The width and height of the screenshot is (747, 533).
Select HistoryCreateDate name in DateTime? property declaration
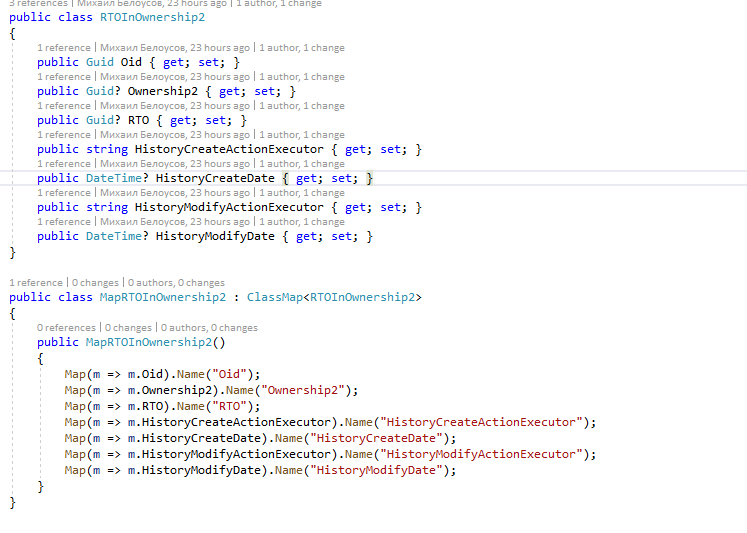coord(215,179)
